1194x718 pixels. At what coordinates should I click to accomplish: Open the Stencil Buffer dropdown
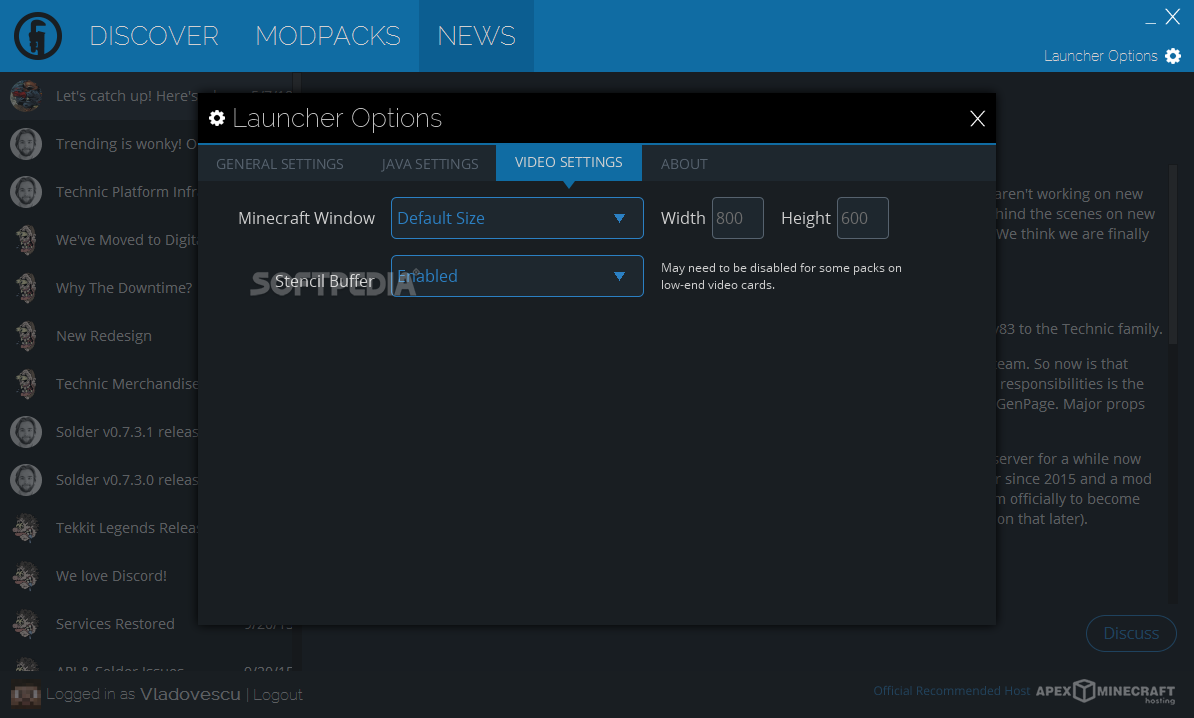(x=517, y=276)
